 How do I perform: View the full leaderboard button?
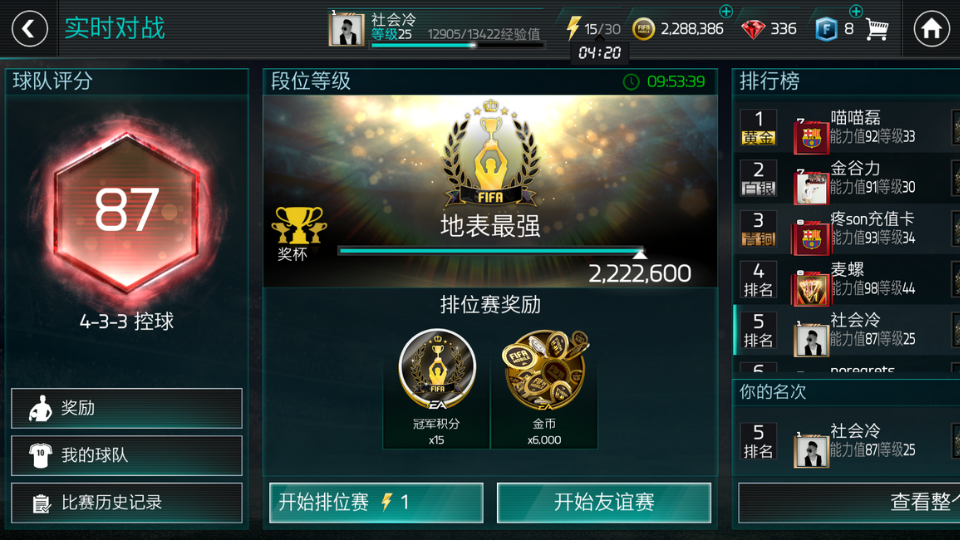point(849,503)
